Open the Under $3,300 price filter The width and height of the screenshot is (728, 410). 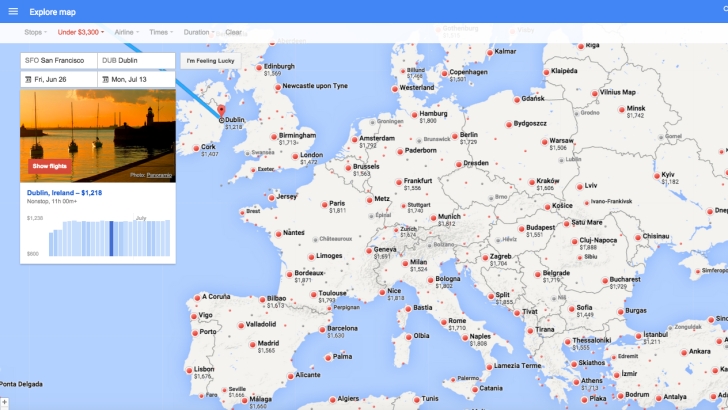(x=81, y=32)
